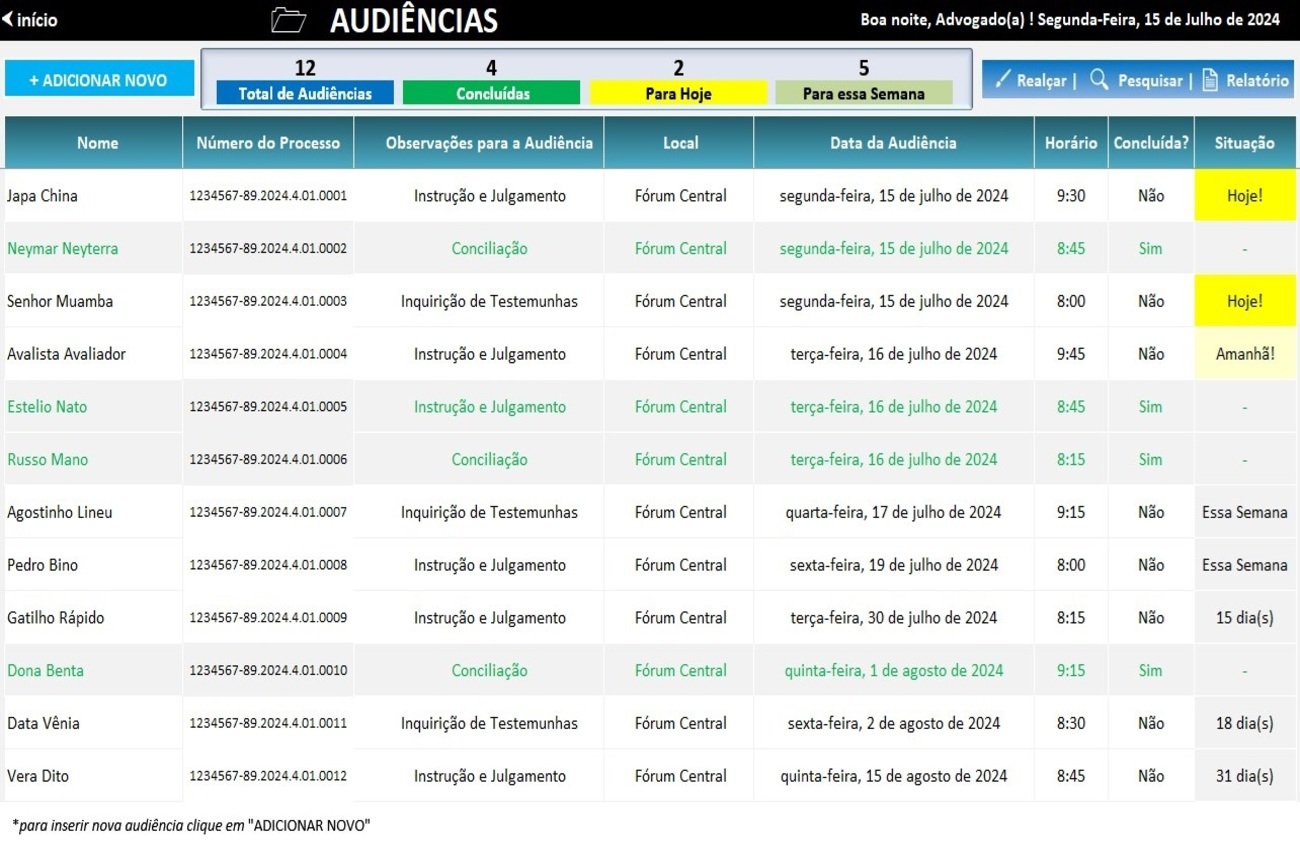Image resolution: width=1300 pixels, height=850 pixels.
Task: Click the Para essa Semana indicator
Action: [x=864, y=94]
